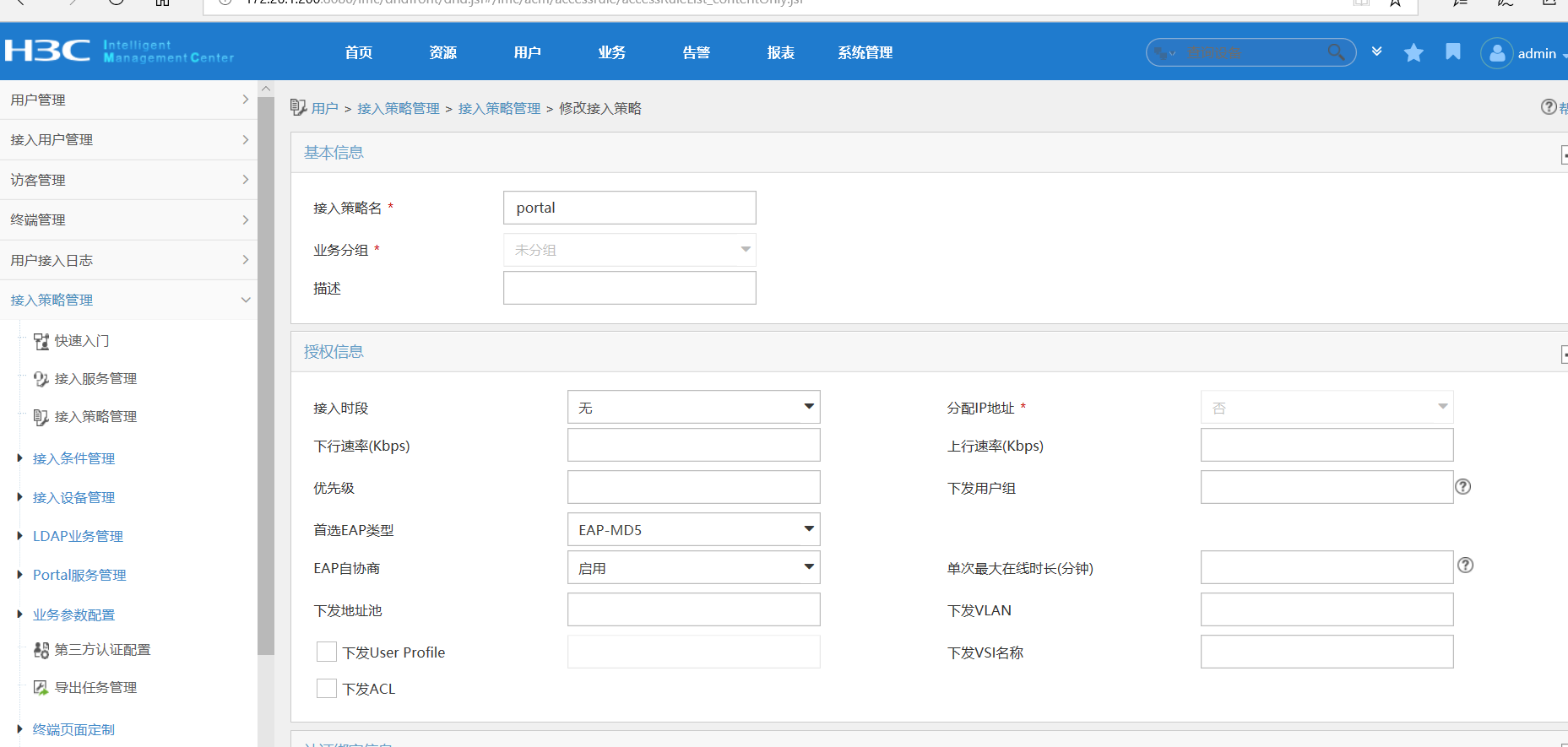Open the Portal服务管理 link in the sidebar
Image resolution: width=1568 pixels, height=747 pixels.
pyautogui.click(x=79, y=575)
